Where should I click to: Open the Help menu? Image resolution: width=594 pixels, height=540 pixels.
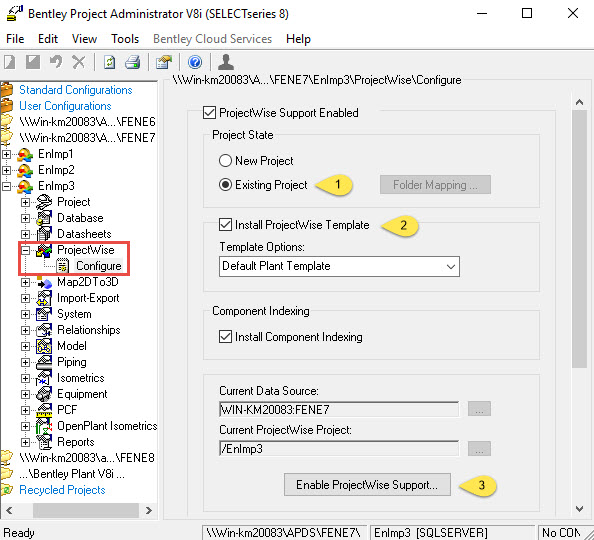tap(298, 39)
